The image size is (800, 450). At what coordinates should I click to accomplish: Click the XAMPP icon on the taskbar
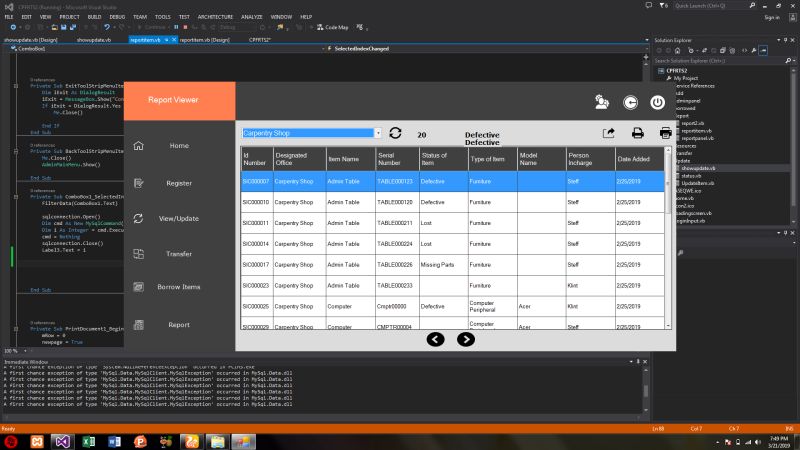coord(37,441)
